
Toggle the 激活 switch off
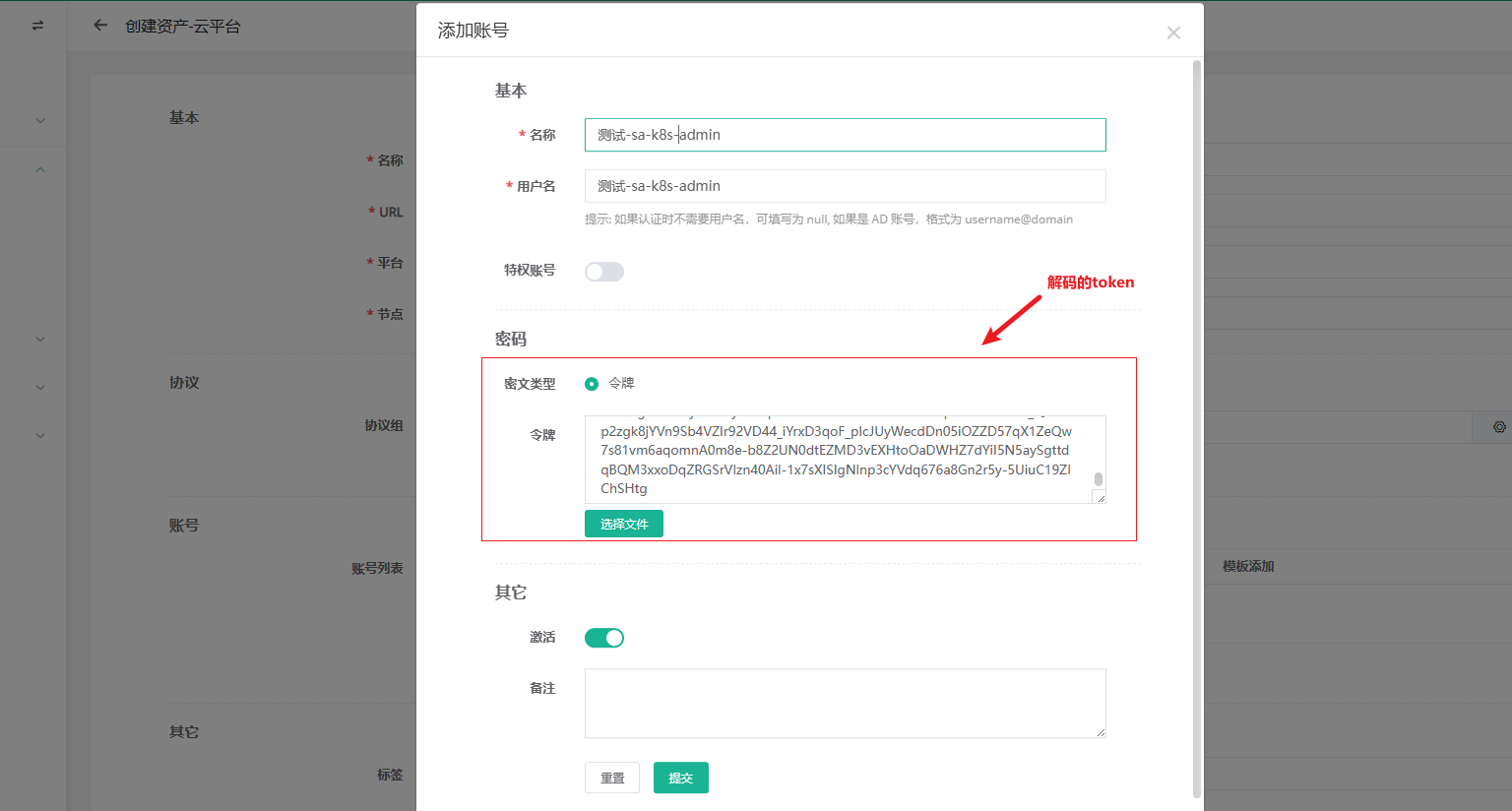[x=604, y=638]
